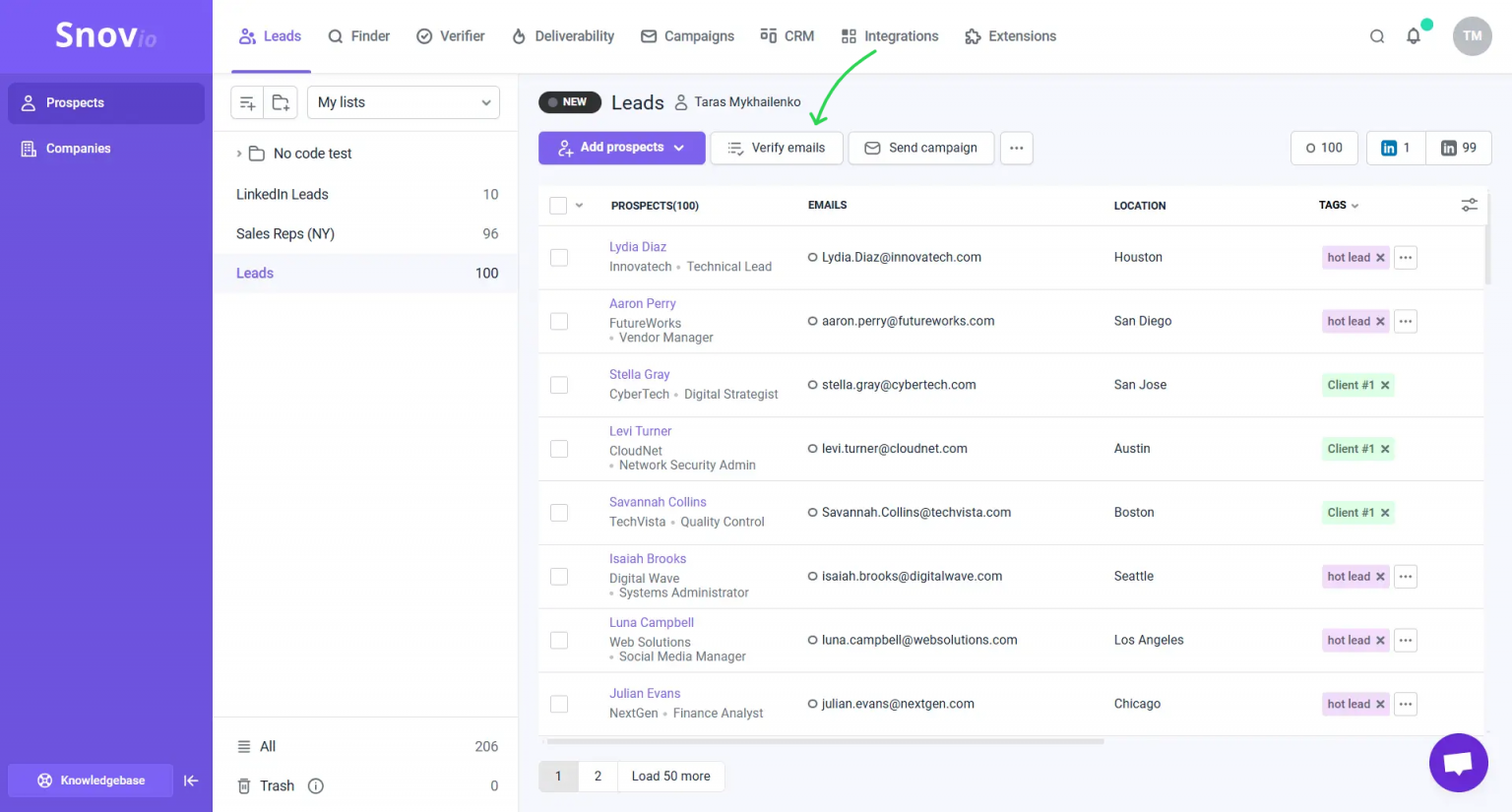Image resolution: width=1512 pixels, height=812 pixels.
Task: Open the TM profile avatar
Action: pyautogui.click(x=1472, y=36)
